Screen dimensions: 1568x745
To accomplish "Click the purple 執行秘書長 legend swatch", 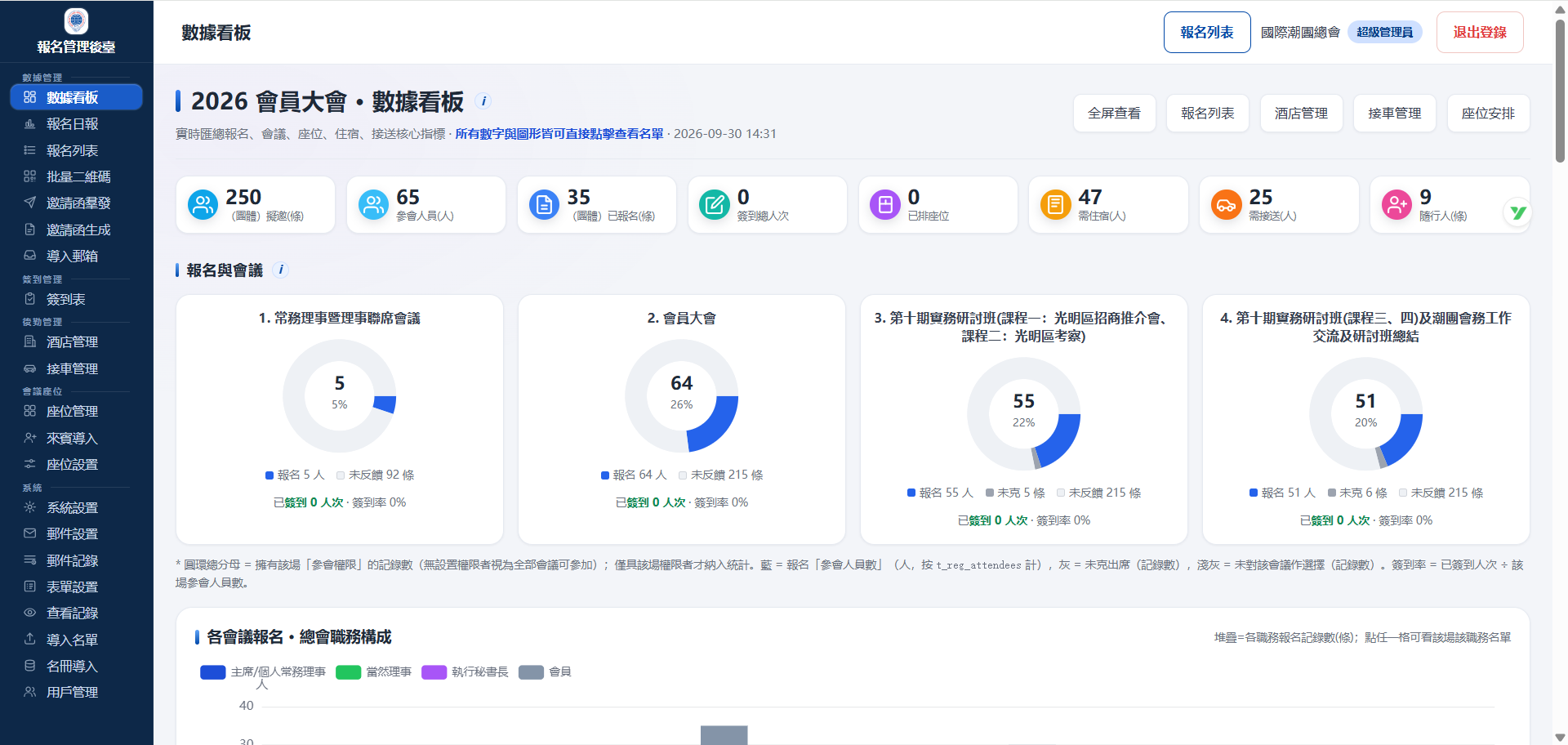I will pyautogui.click(x=434, y=672).
